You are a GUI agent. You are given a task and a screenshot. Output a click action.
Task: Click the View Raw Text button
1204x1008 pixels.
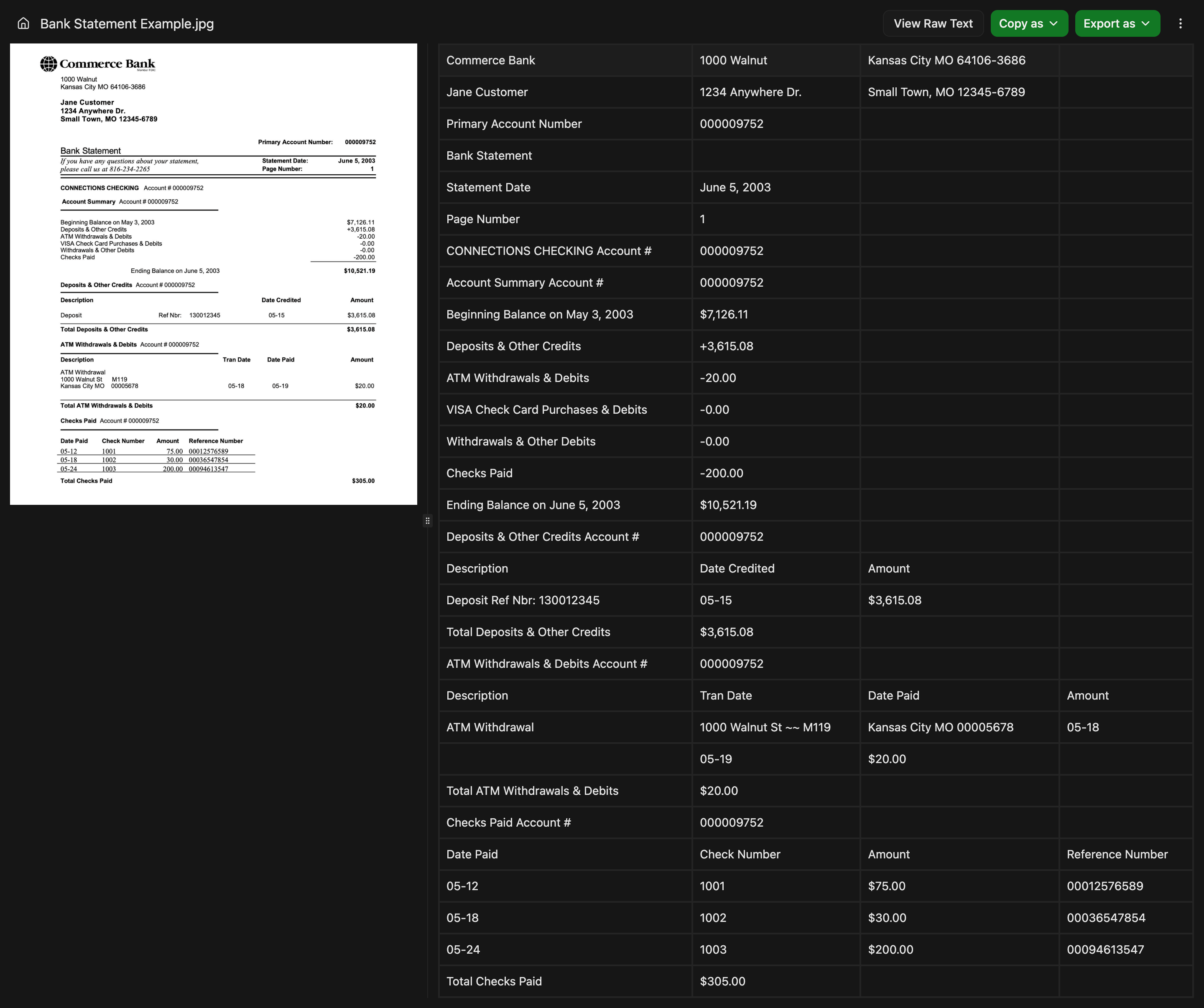tap(933, 23)
